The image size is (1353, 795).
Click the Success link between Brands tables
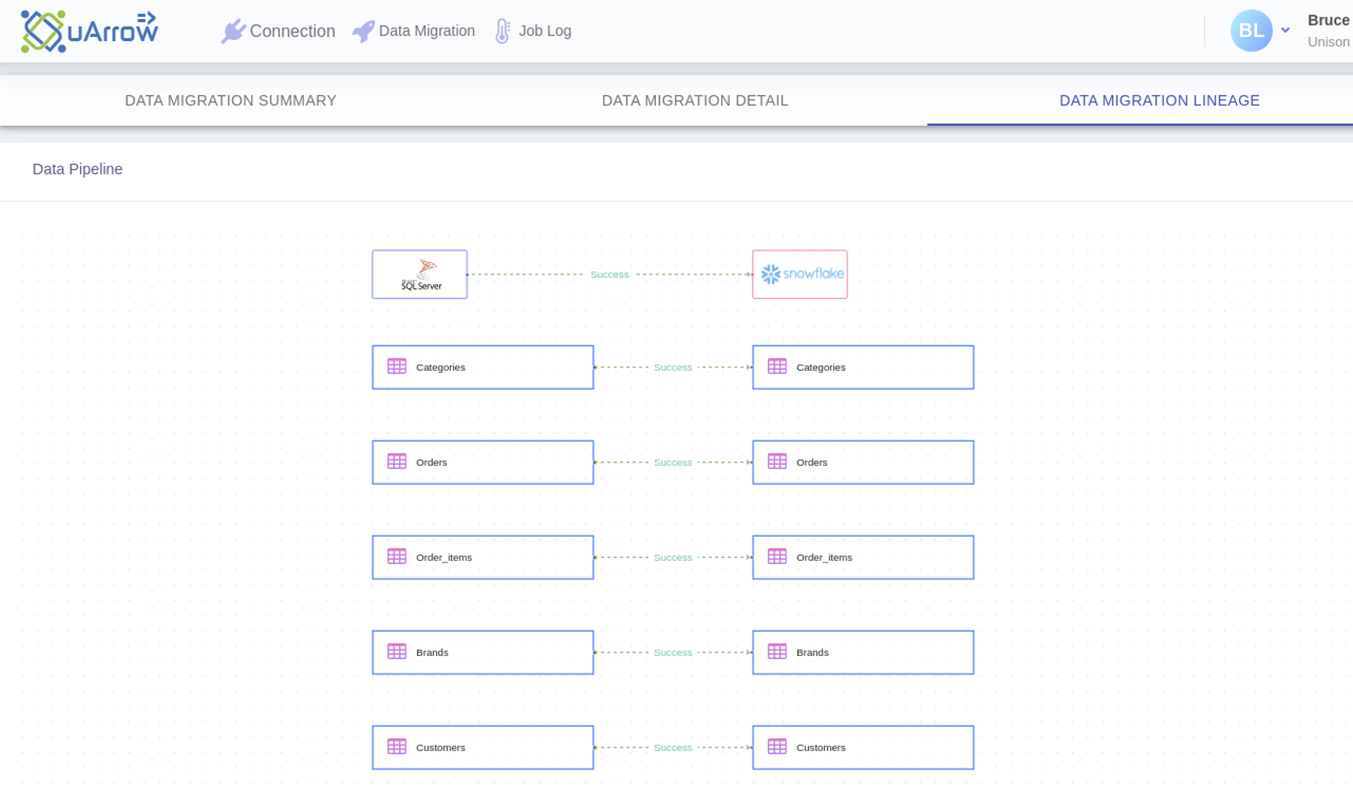[x=673, y=652]
